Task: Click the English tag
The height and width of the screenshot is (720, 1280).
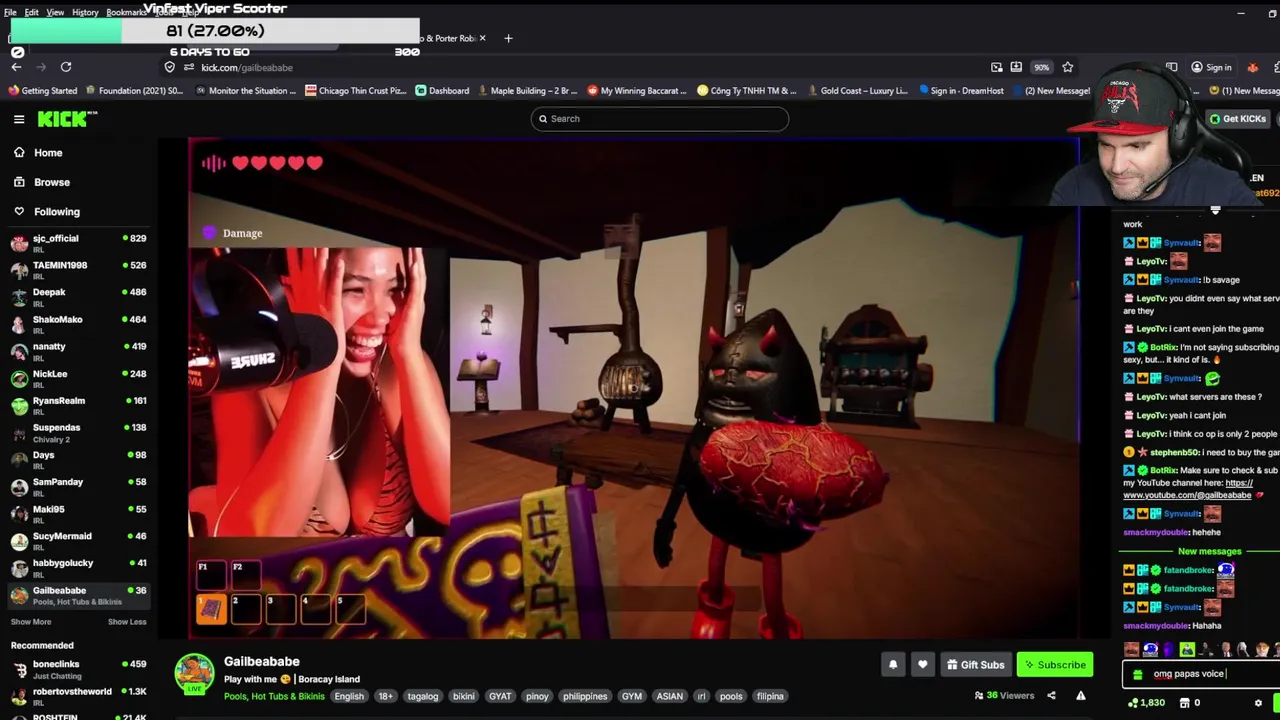Action: pyautogui.click(x=349, y=696)
